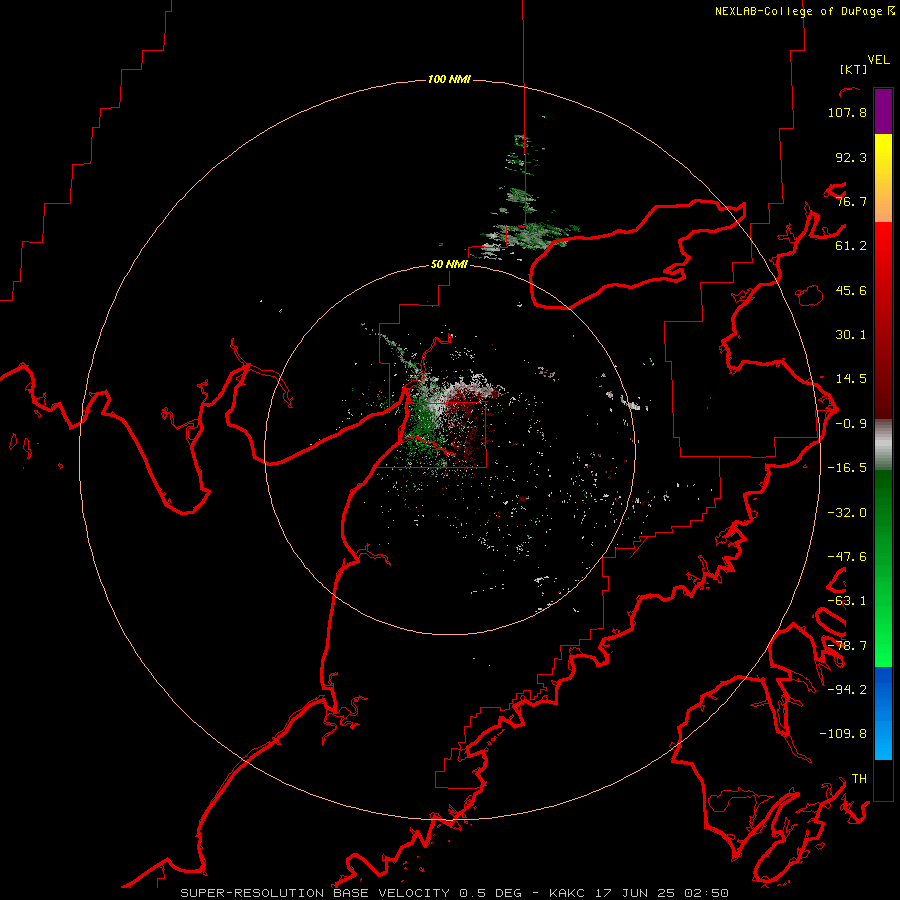Click the SUPER-RESOLUTION BASE VELOCITY caption

315,893
